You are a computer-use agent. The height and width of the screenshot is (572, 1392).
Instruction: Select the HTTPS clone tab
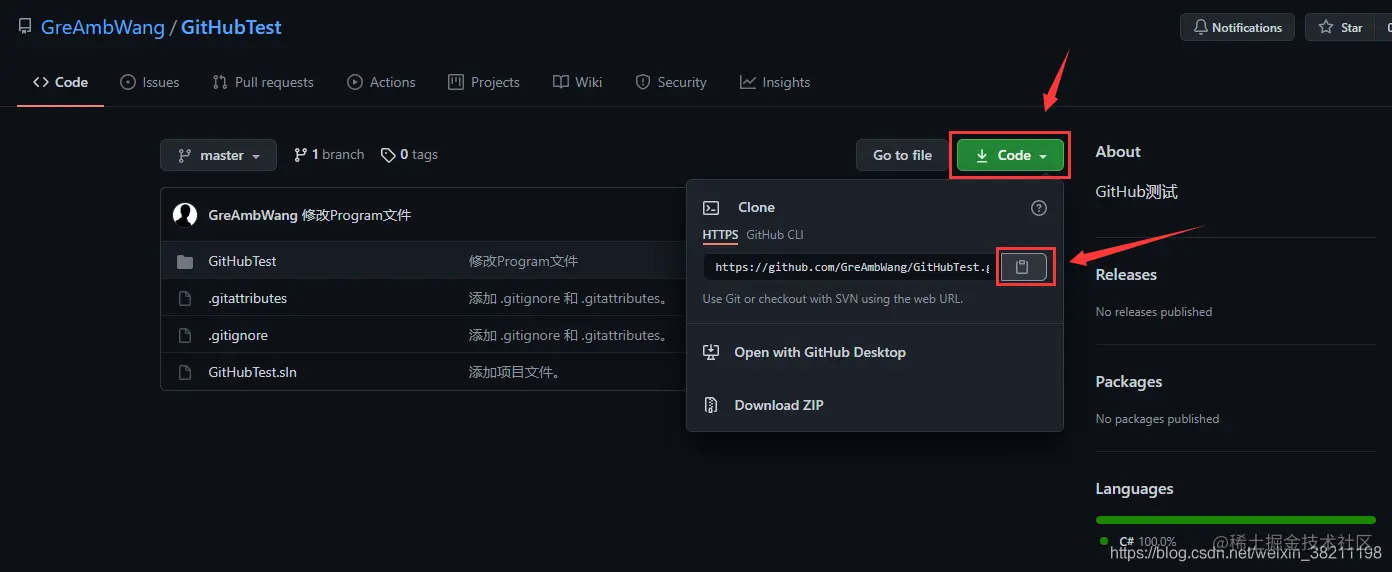(x=720, y=235)
